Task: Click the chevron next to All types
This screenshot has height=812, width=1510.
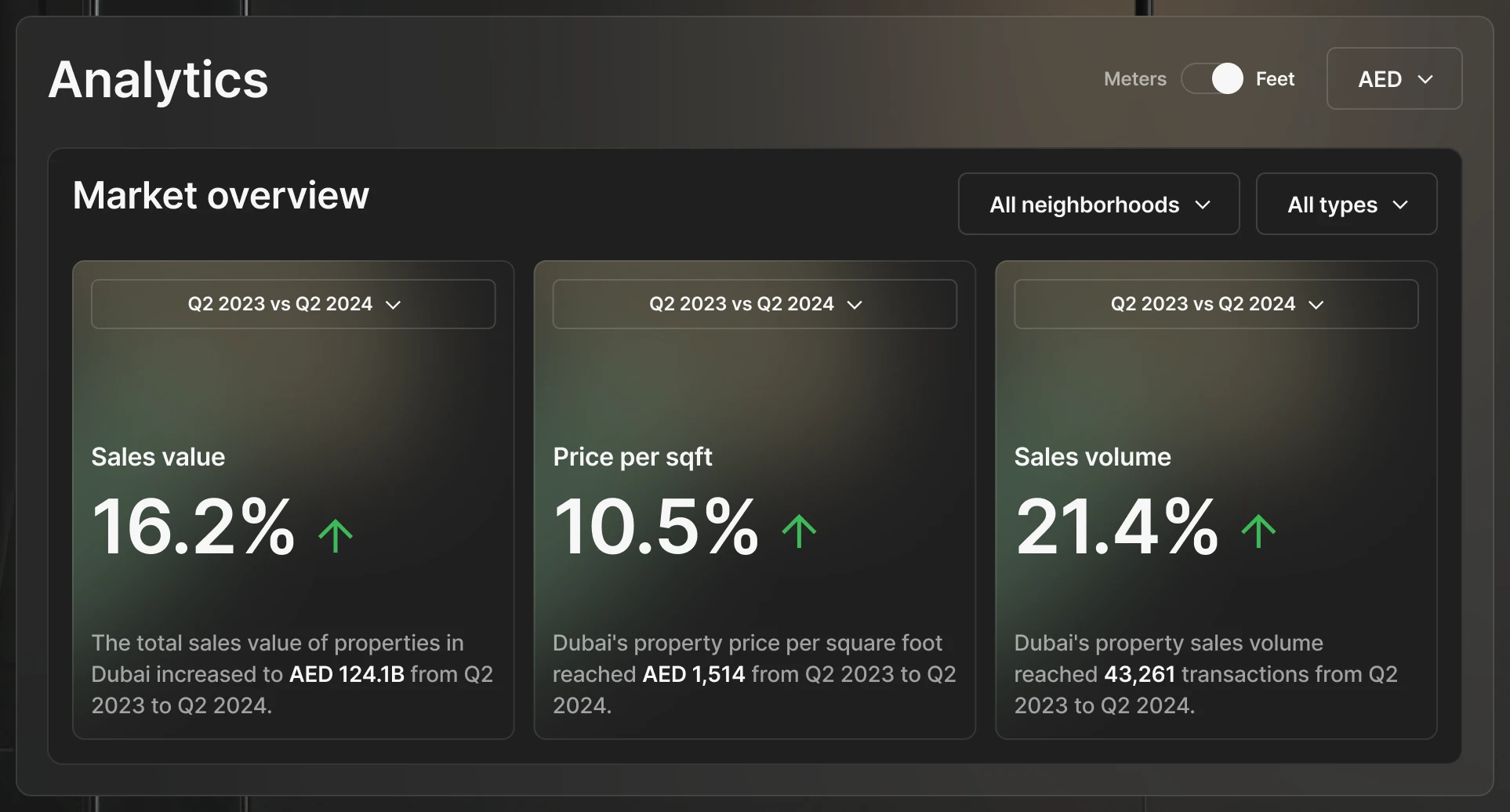Action: tap(1400, 205)
